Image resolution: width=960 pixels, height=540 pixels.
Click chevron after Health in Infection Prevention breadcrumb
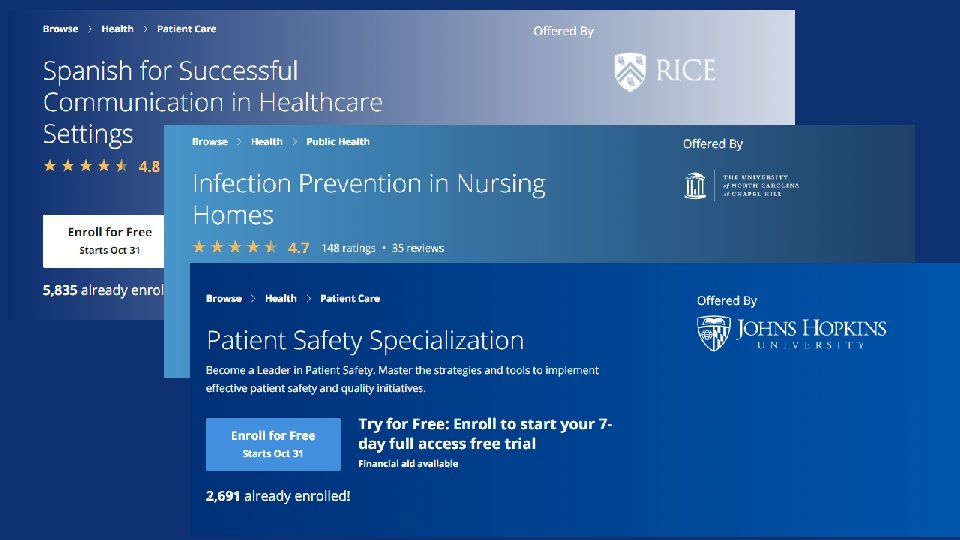point(295,142)
